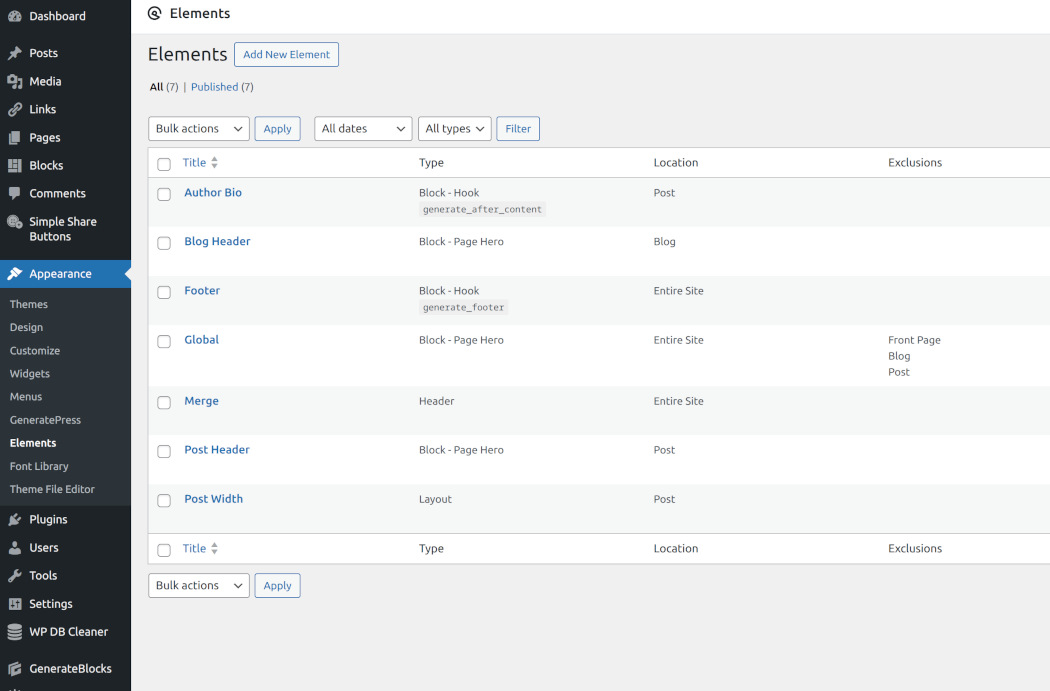
Task: Click the Links chain icon
Action: (14, 109)
